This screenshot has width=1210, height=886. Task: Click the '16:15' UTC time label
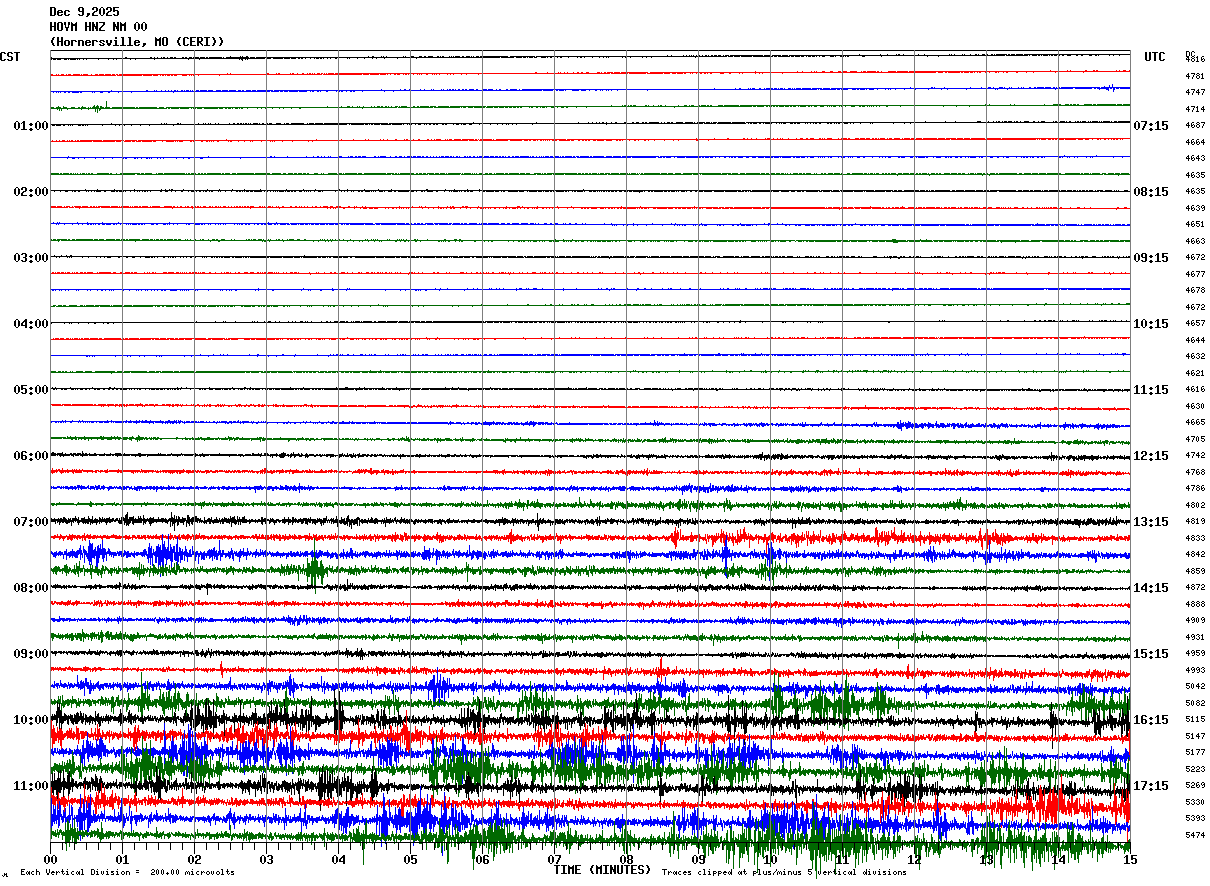click(1151, 720)
